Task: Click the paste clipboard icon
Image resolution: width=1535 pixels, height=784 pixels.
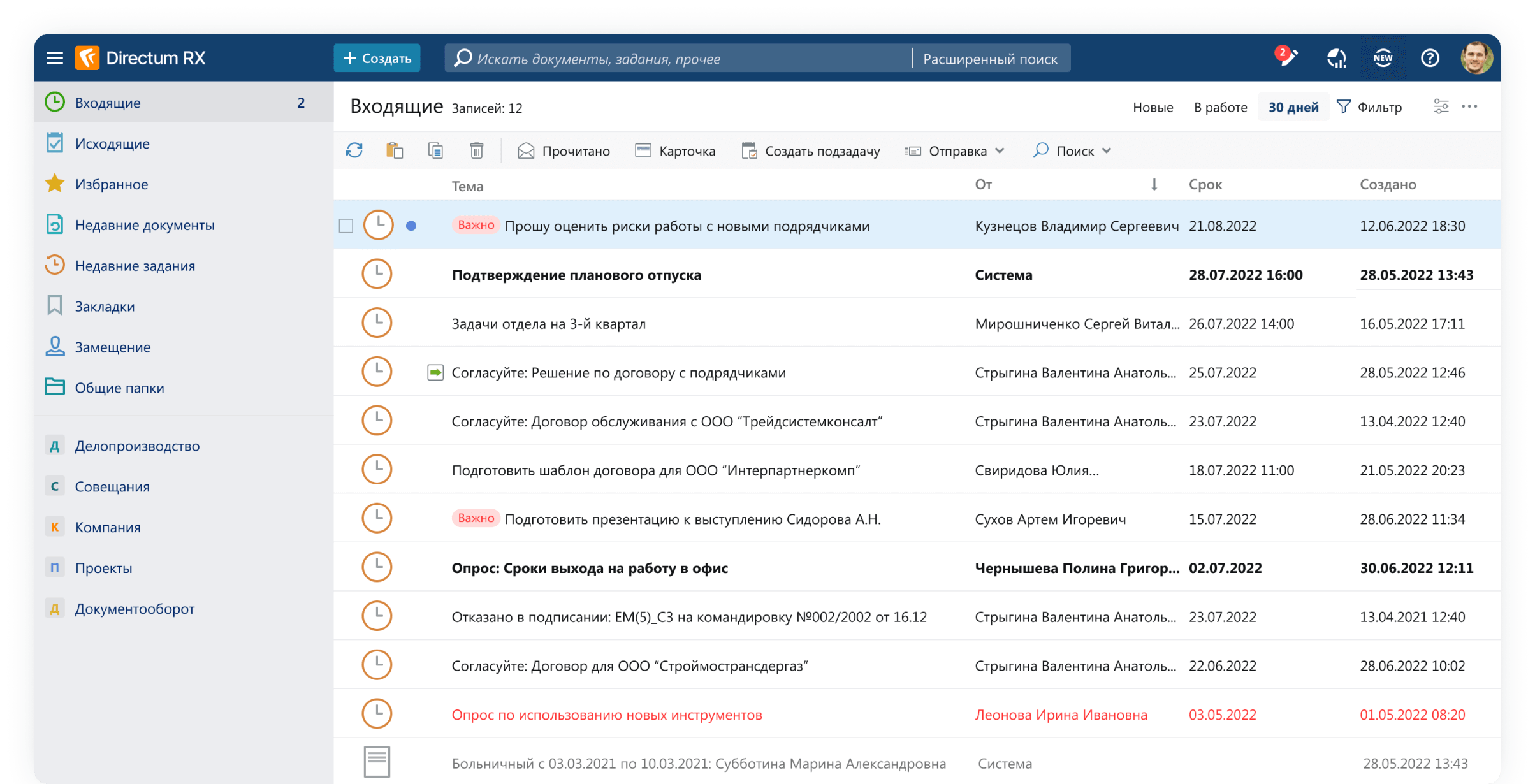Action: tap(395, 150)
